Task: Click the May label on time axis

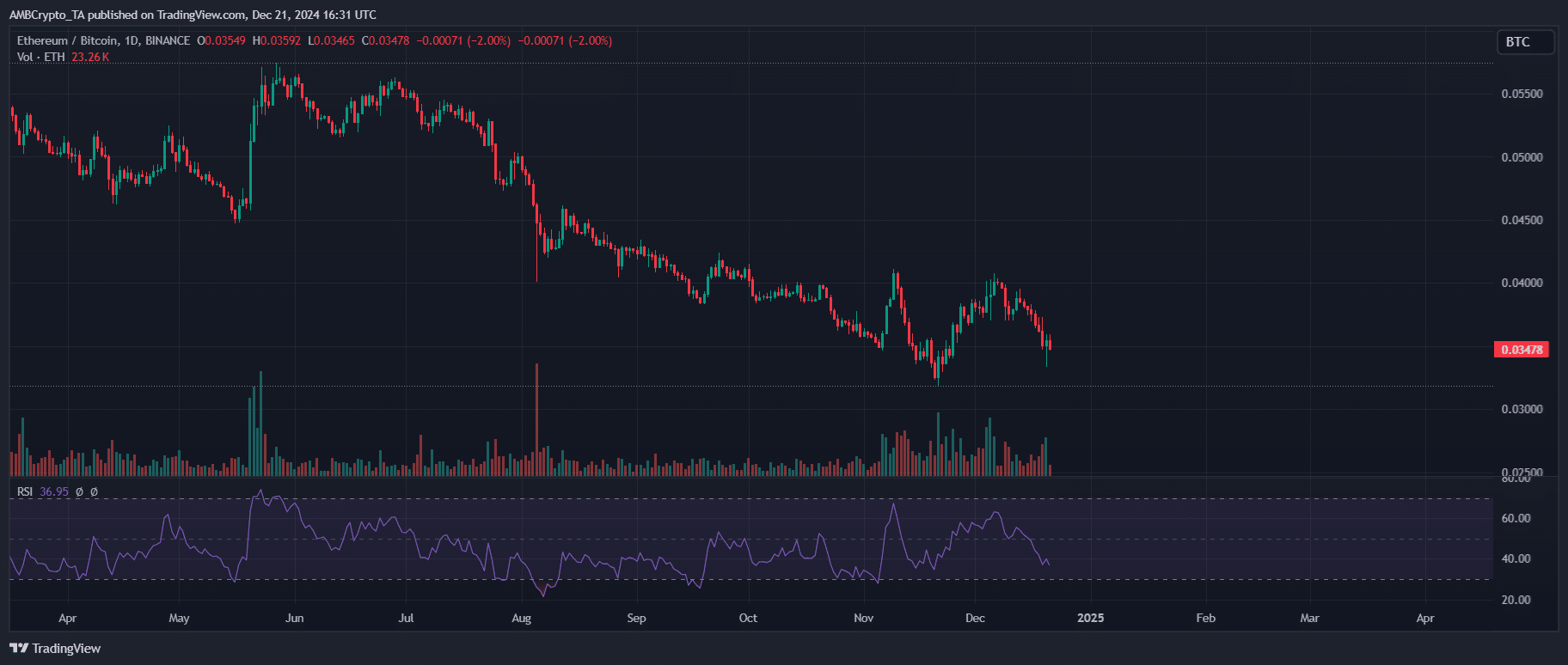Action: [179, 618]
